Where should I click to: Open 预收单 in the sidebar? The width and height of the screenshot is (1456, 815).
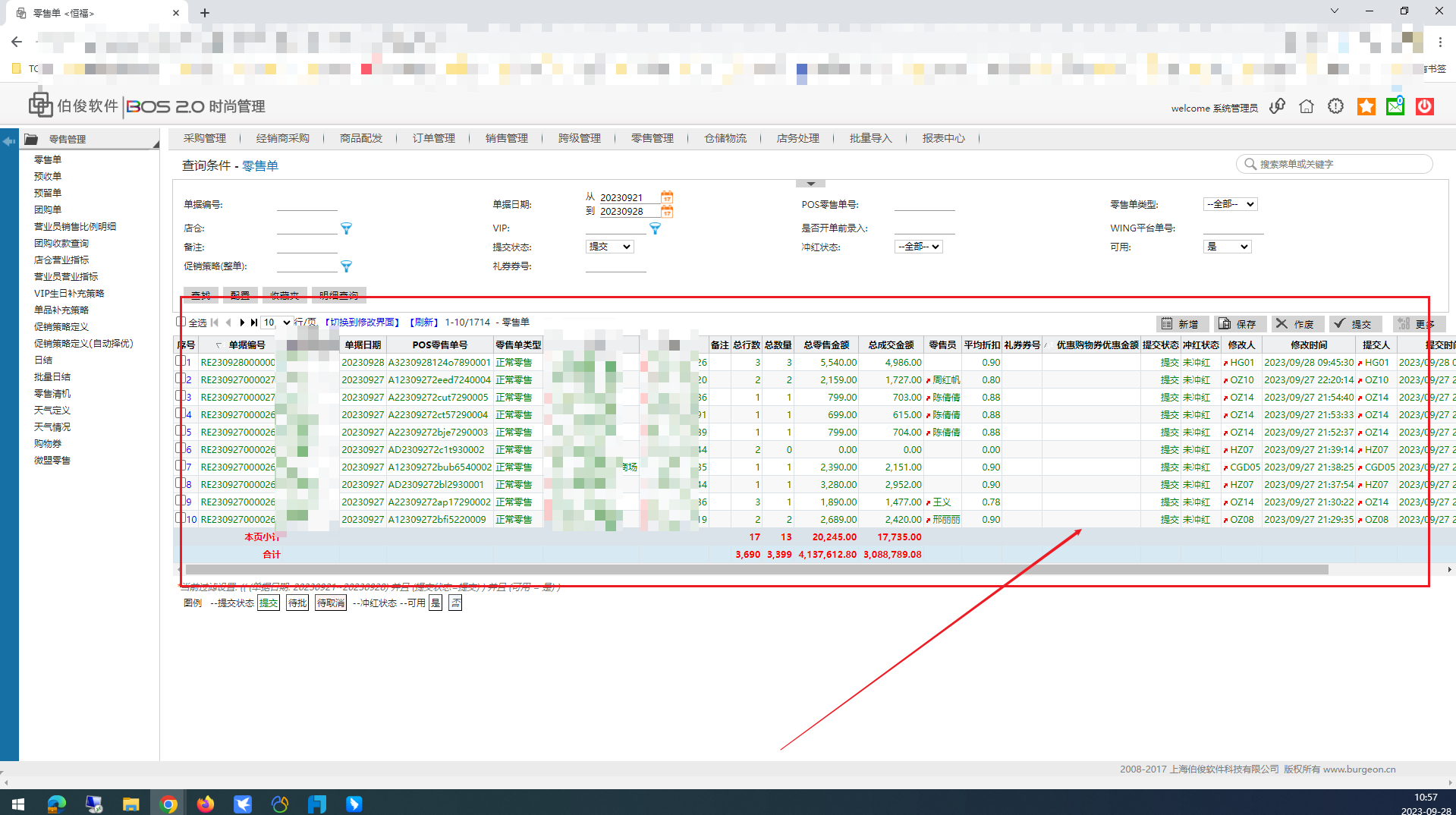pyautogui.click(x=48, y=176)
